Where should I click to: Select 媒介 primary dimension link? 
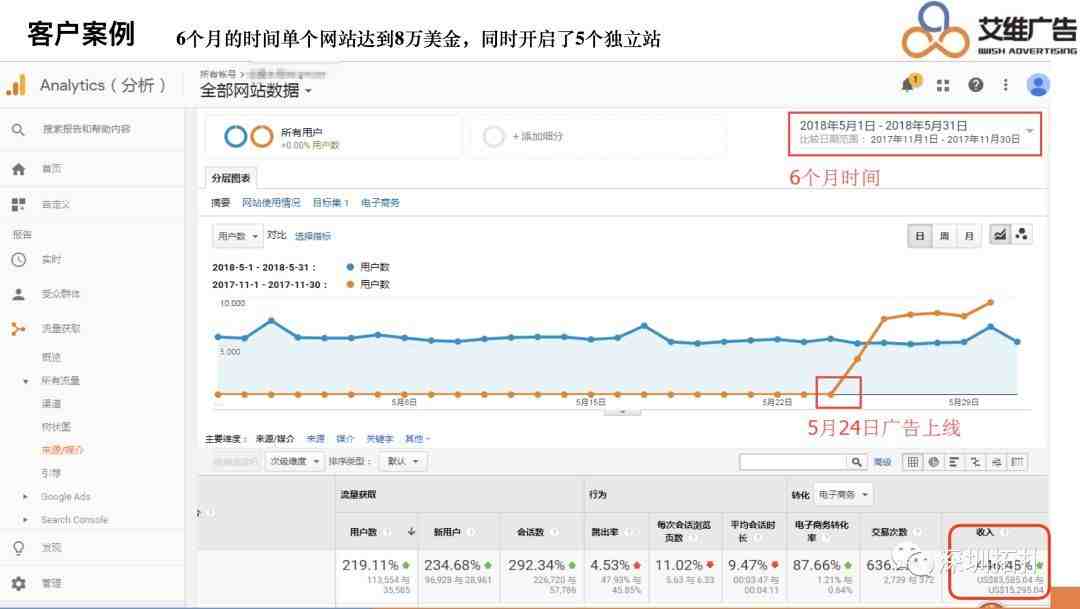click(345, 439)
